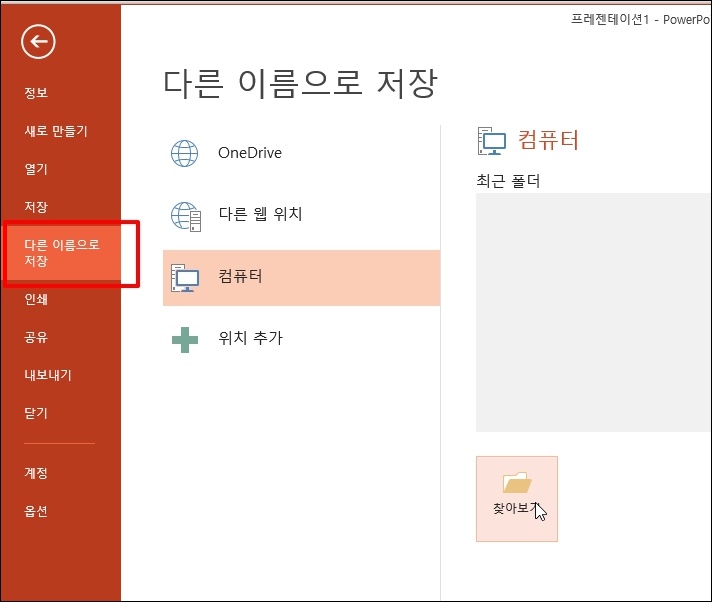Image resolution: width=712 pixels, height=602 pixels.
Task: Select the OneDrive save location
Action: point(302,153)
